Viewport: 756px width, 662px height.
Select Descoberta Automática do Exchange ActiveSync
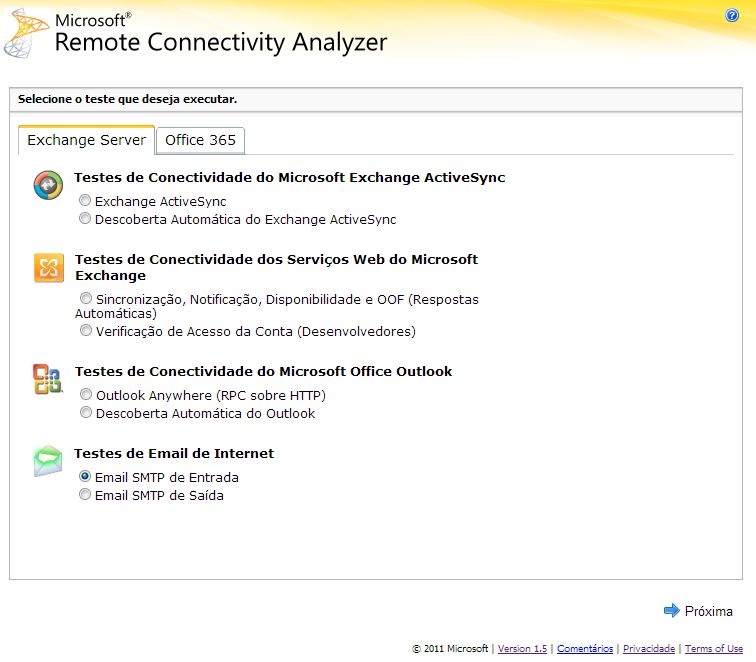pos(86,219)
